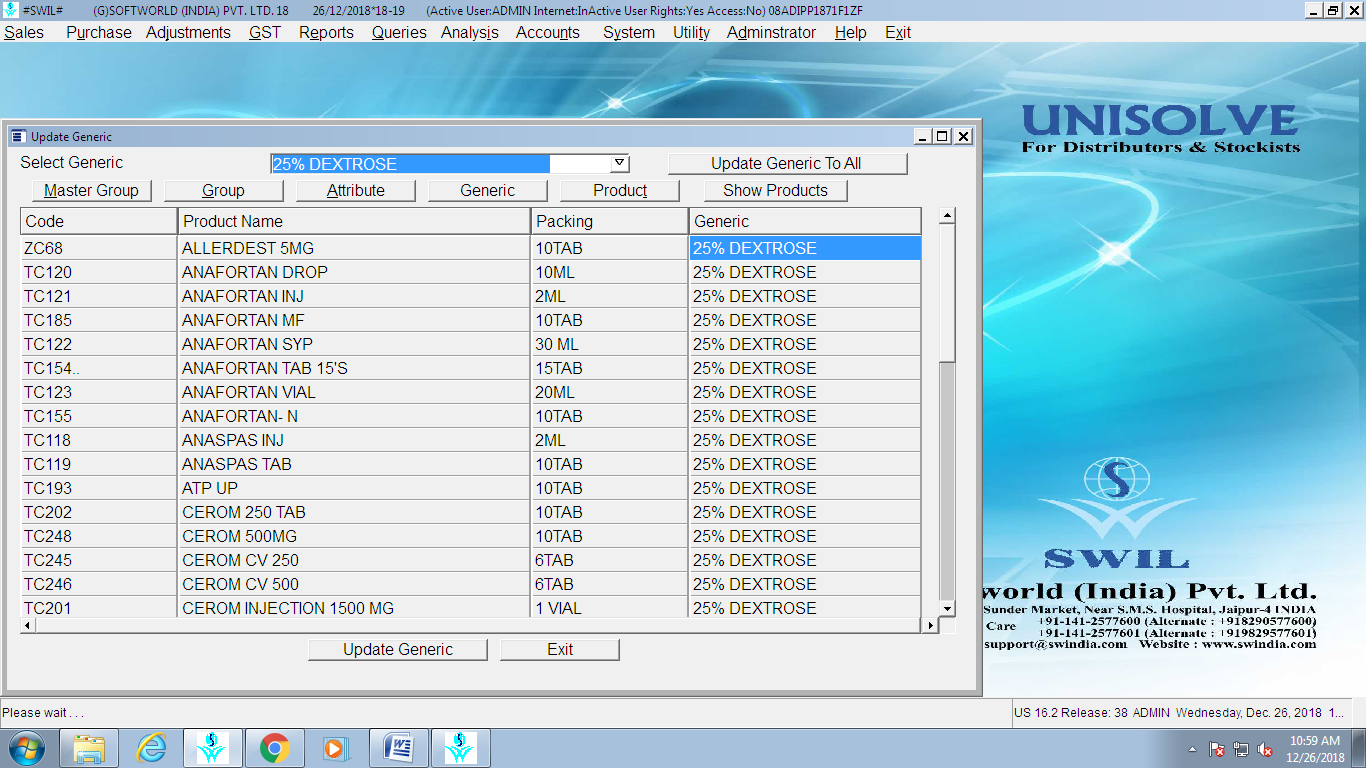Open the Windows Start menu
1366x768 pixels.
pyautogui.click(x=25, y=747)
